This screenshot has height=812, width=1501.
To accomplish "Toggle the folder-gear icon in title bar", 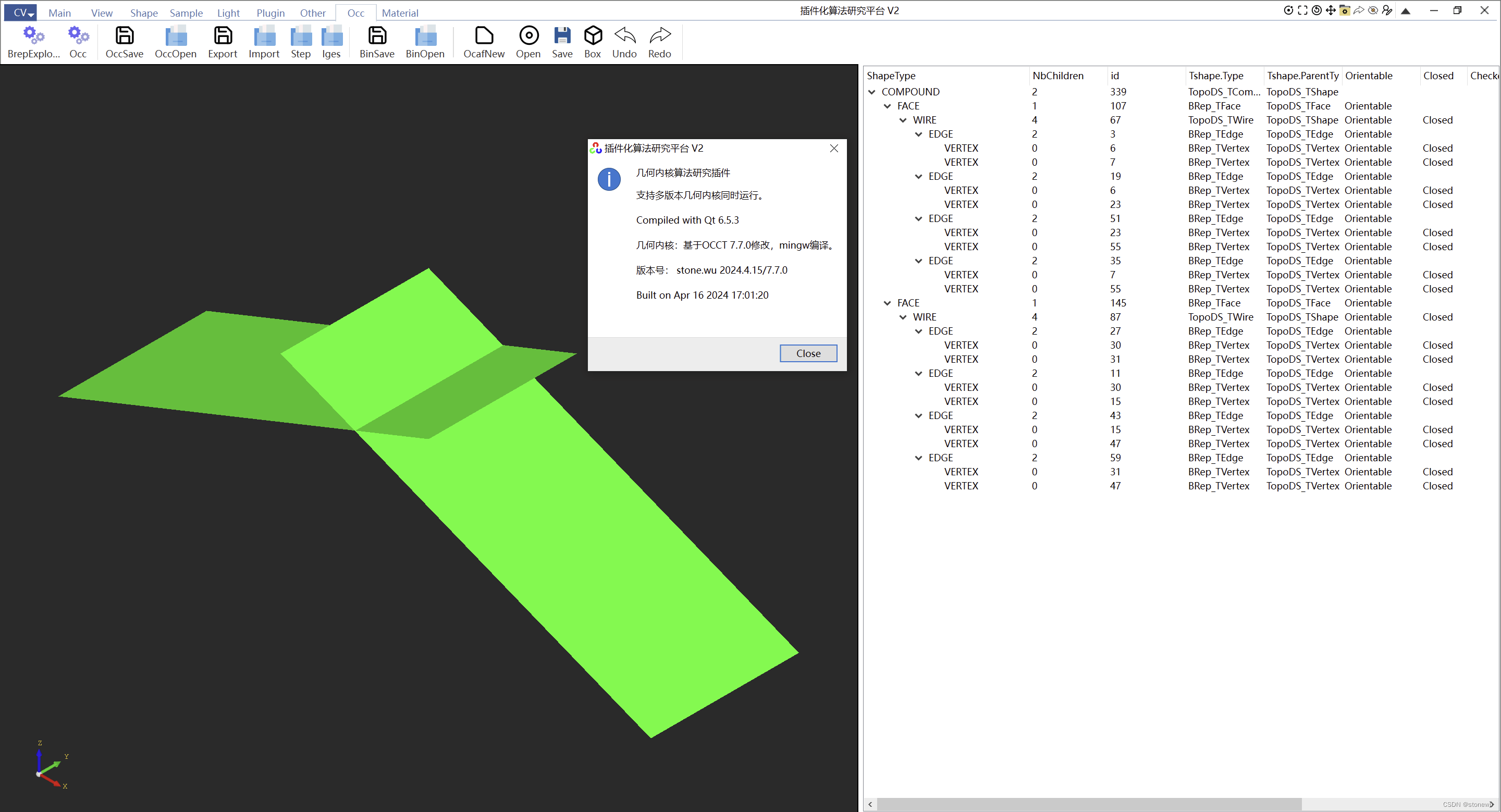I will [x=1344, y=10].
